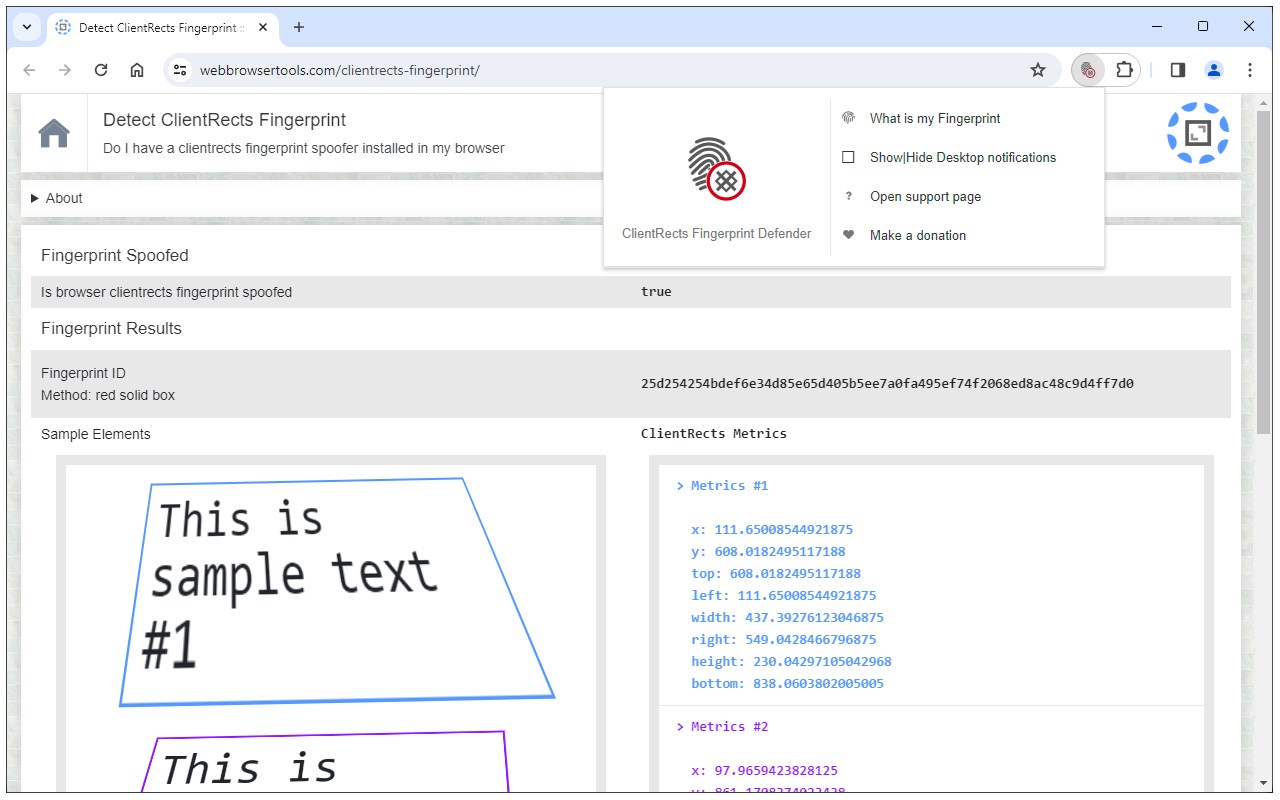
Task: Open the tab search dropdown arrow
Action: click(27, 27)
